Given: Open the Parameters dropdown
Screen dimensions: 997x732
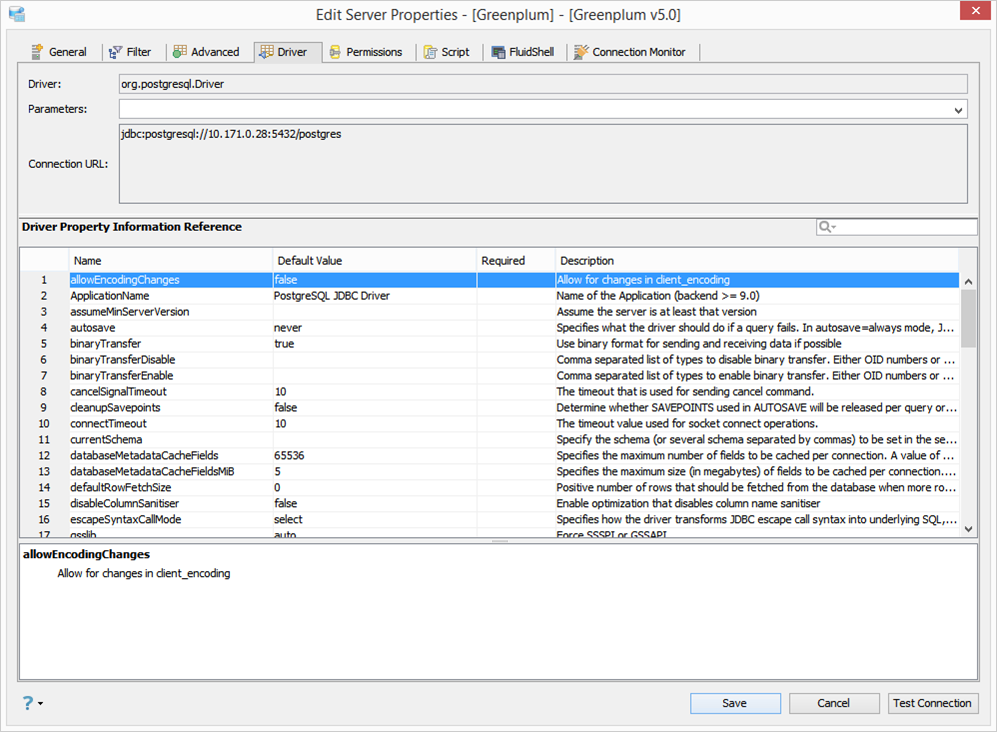Looking at the screenshot, I should 959,109.
